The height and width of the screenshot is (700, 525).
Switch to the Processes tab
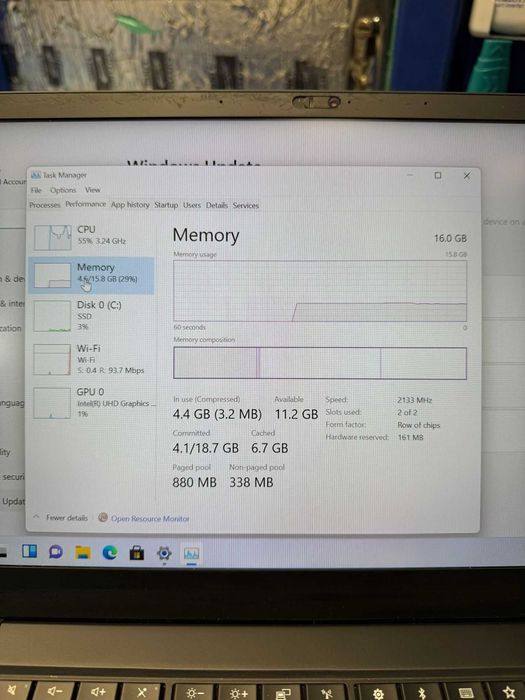[x=45, y=205]
